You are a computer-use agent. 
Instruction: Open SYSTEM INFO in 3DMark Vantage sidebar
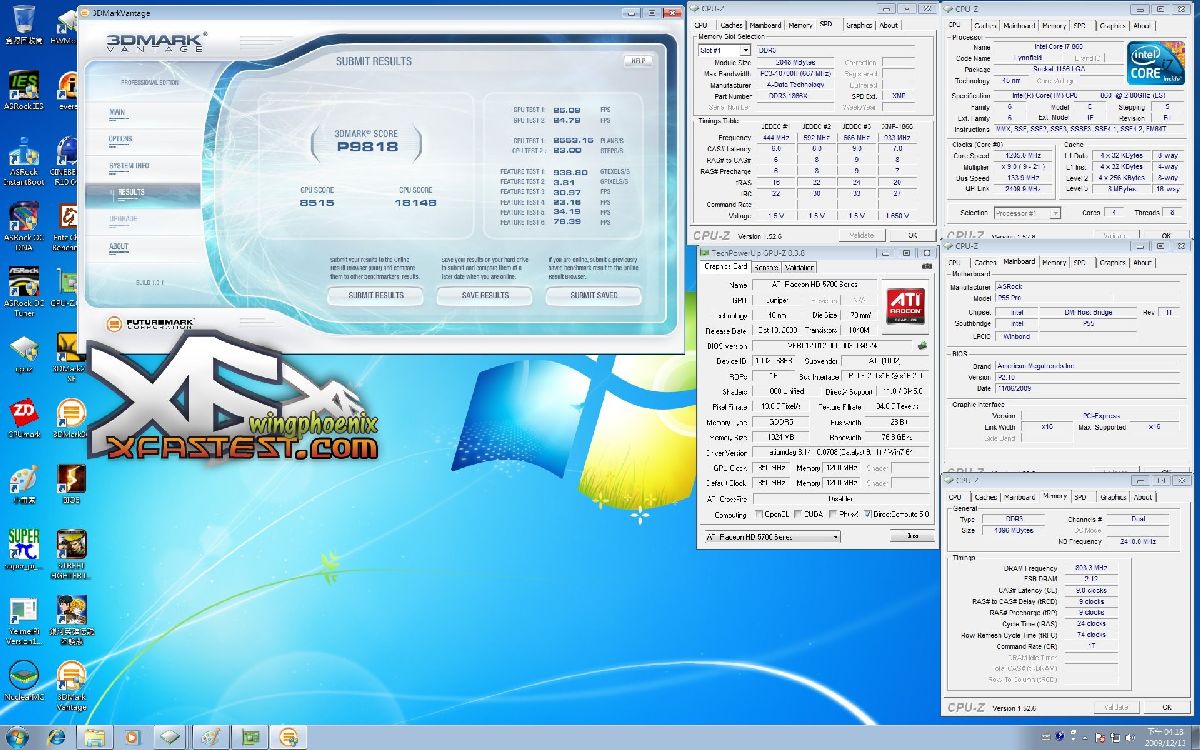128,165
